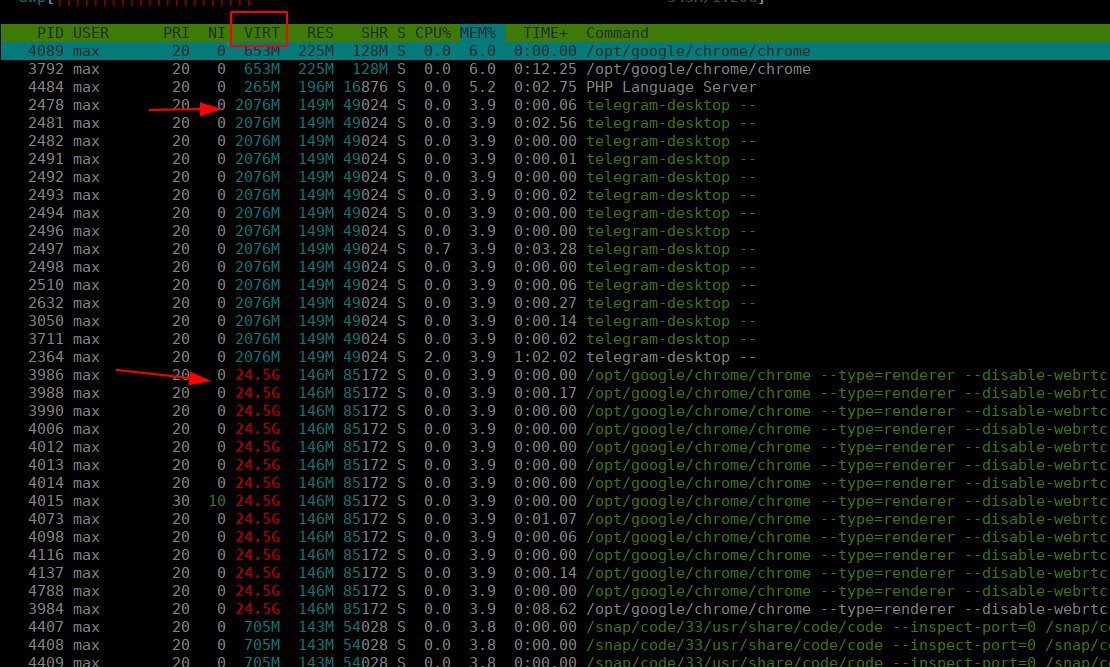Select the highlighted chrome process PID 4089
This screenshot has height=667, width=1110.
click(x=555, y=51)
